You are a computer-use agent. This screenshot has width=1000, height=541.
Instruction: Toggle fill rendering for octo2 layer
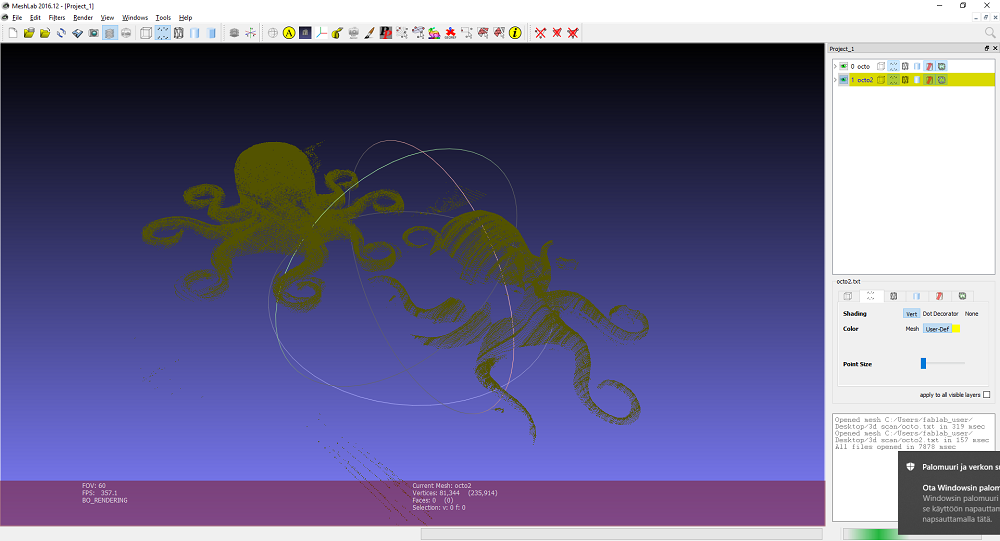tap(917, 80)
